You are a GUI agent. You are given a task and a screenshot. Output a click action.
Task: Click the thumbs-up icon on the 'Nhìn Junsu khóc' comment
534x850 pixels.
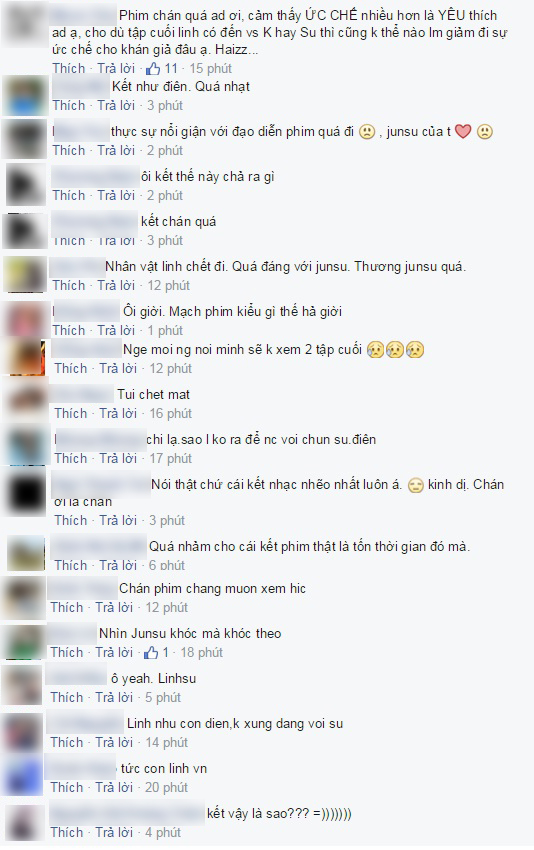click(151, 652)
